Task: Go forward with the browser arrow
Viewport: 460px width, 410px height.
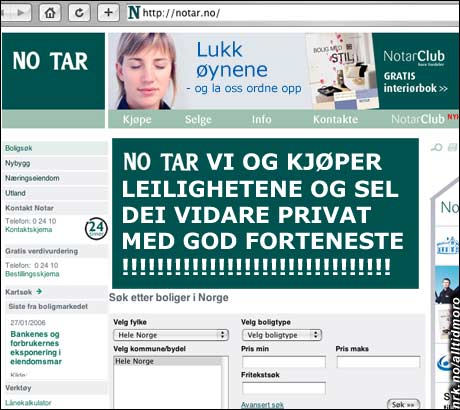Action: (x=20, y=13)
